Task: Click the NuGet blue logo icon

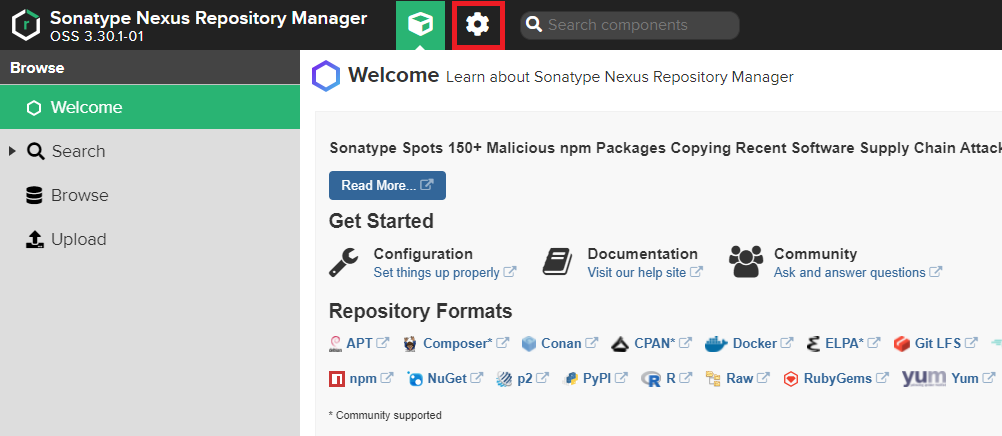Action: pos(415,379)
